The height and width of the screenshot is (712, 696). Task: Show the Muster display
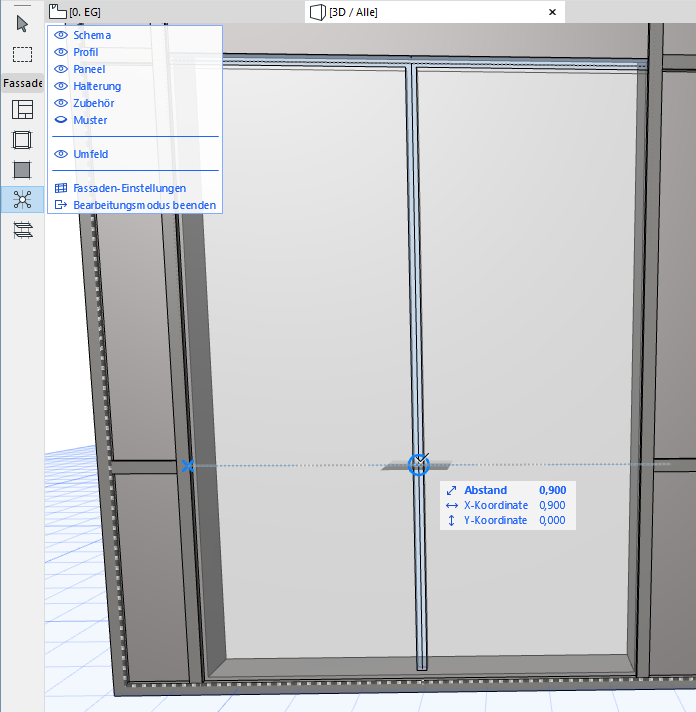(61, 120)
